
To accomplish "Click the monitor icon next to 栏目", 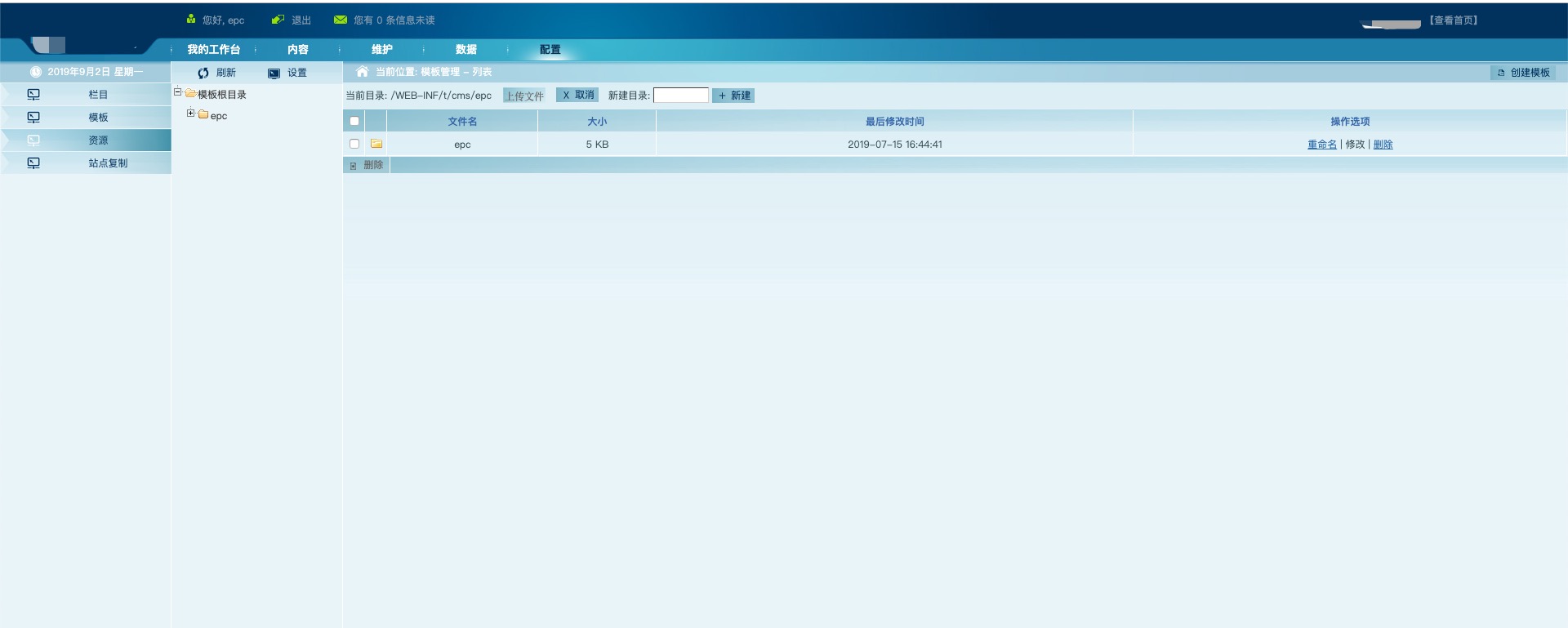I will pyautogui.click(x=33, y=95).
